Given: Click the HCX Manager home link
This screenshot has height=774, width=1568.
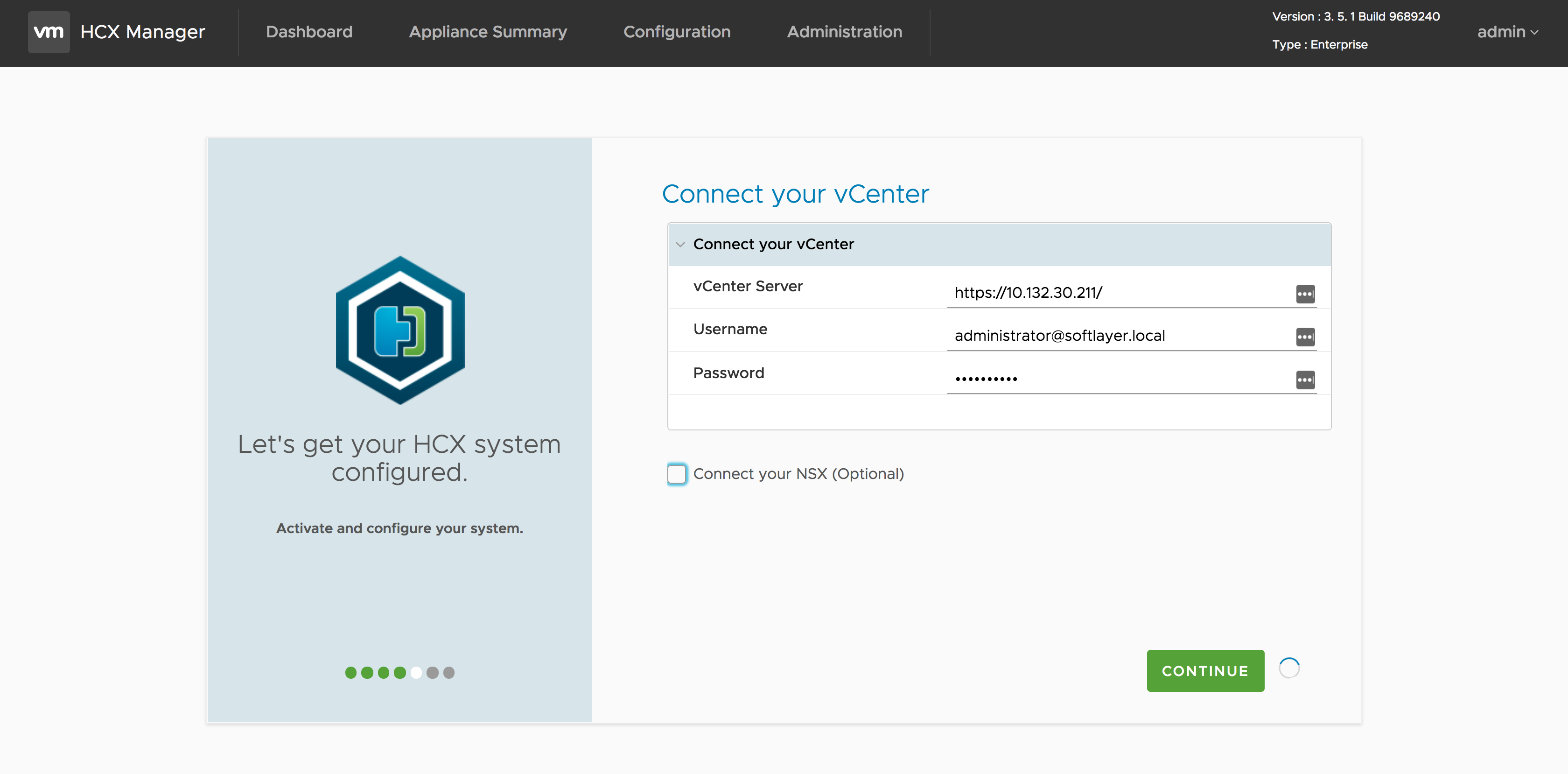Looking at the screenshot, I should coord(143,32).
